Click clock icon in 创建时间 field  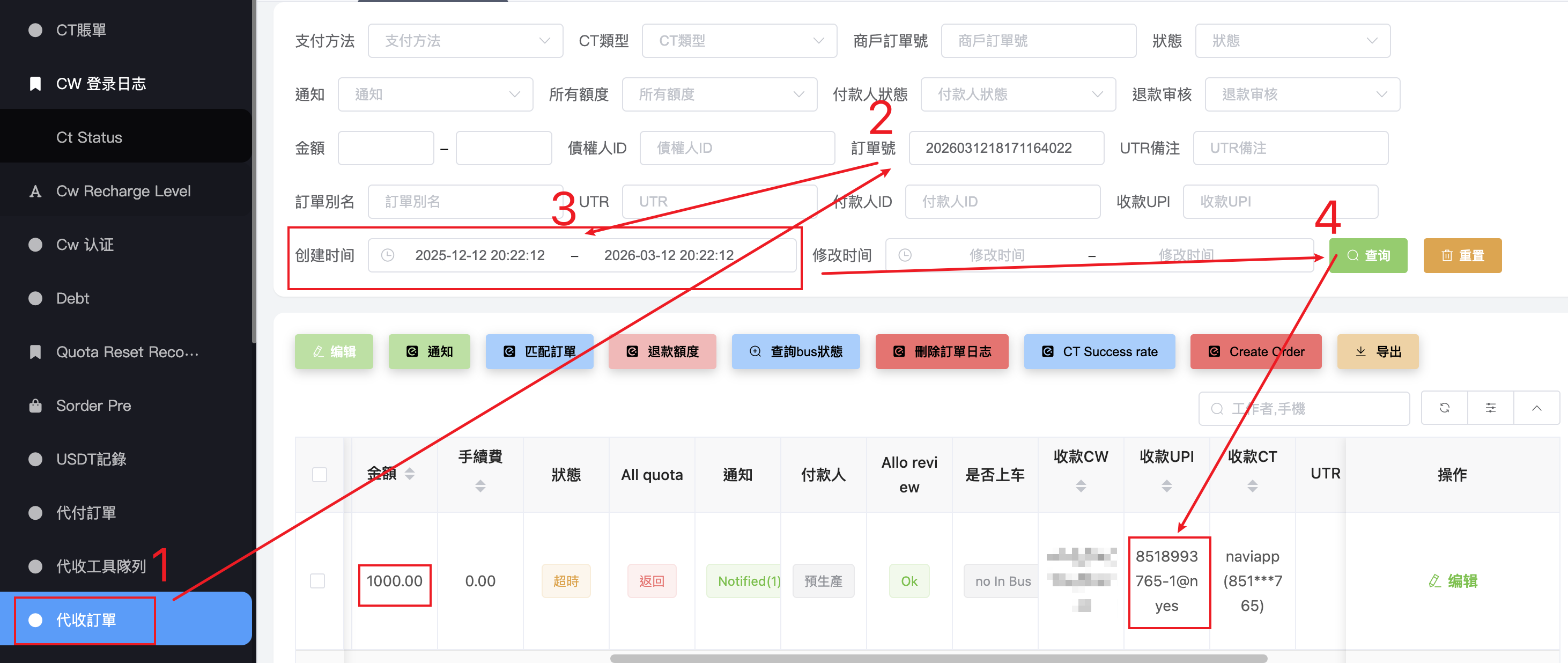(x=388, y=255)
